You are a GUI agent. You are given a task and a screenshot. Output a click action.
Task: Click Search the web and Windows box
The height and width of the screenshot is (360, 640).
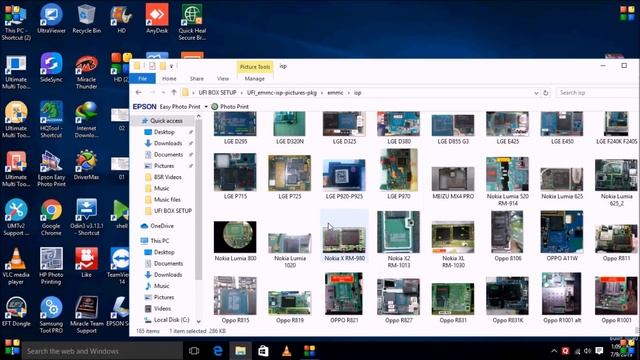tap(102, 351)
